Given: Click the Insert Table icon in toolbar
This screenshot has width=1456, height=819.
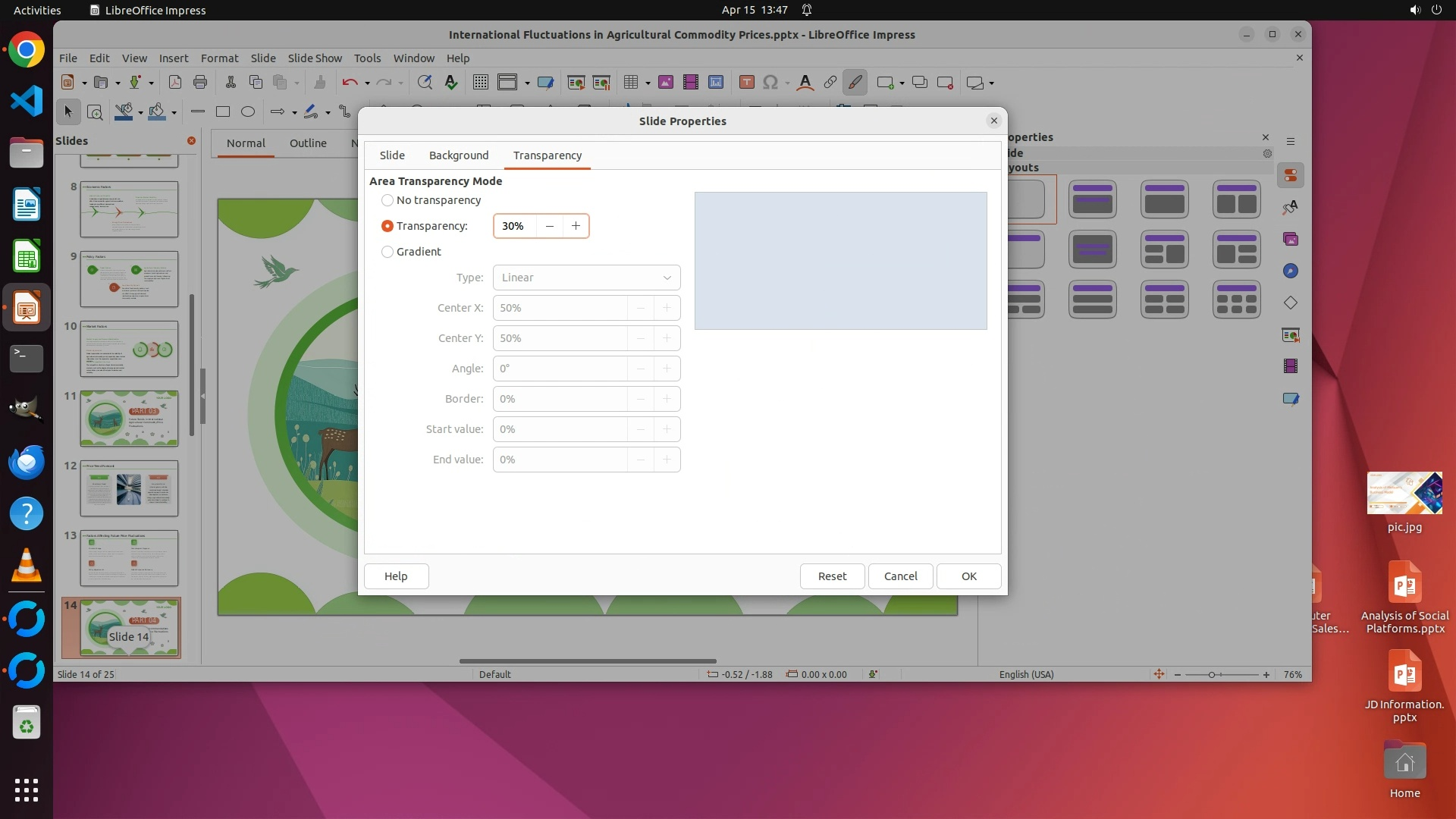Looking at the screenshot, I should 630,83.
